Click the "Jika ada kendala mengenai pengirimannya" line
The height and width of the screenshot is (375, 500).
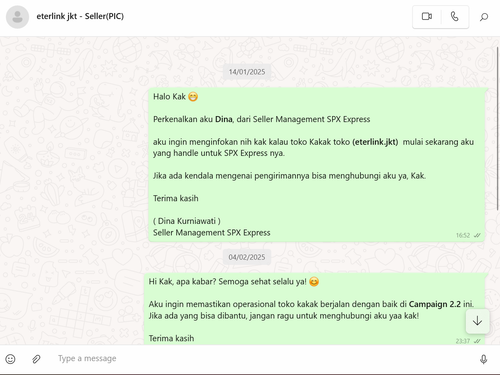[289, 176]
